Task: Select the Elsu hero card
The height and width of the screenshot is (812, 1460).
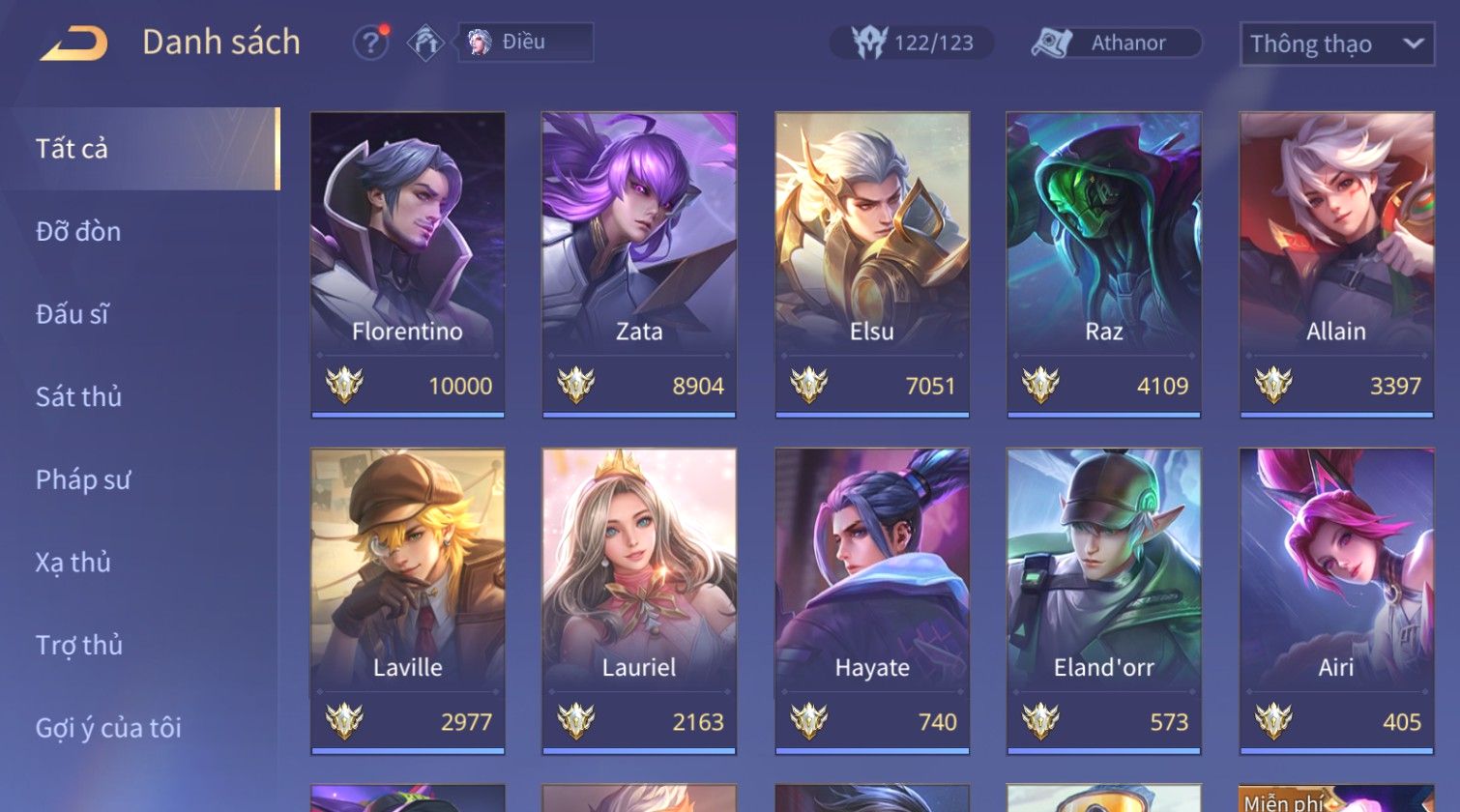Action: click(872, 265)
